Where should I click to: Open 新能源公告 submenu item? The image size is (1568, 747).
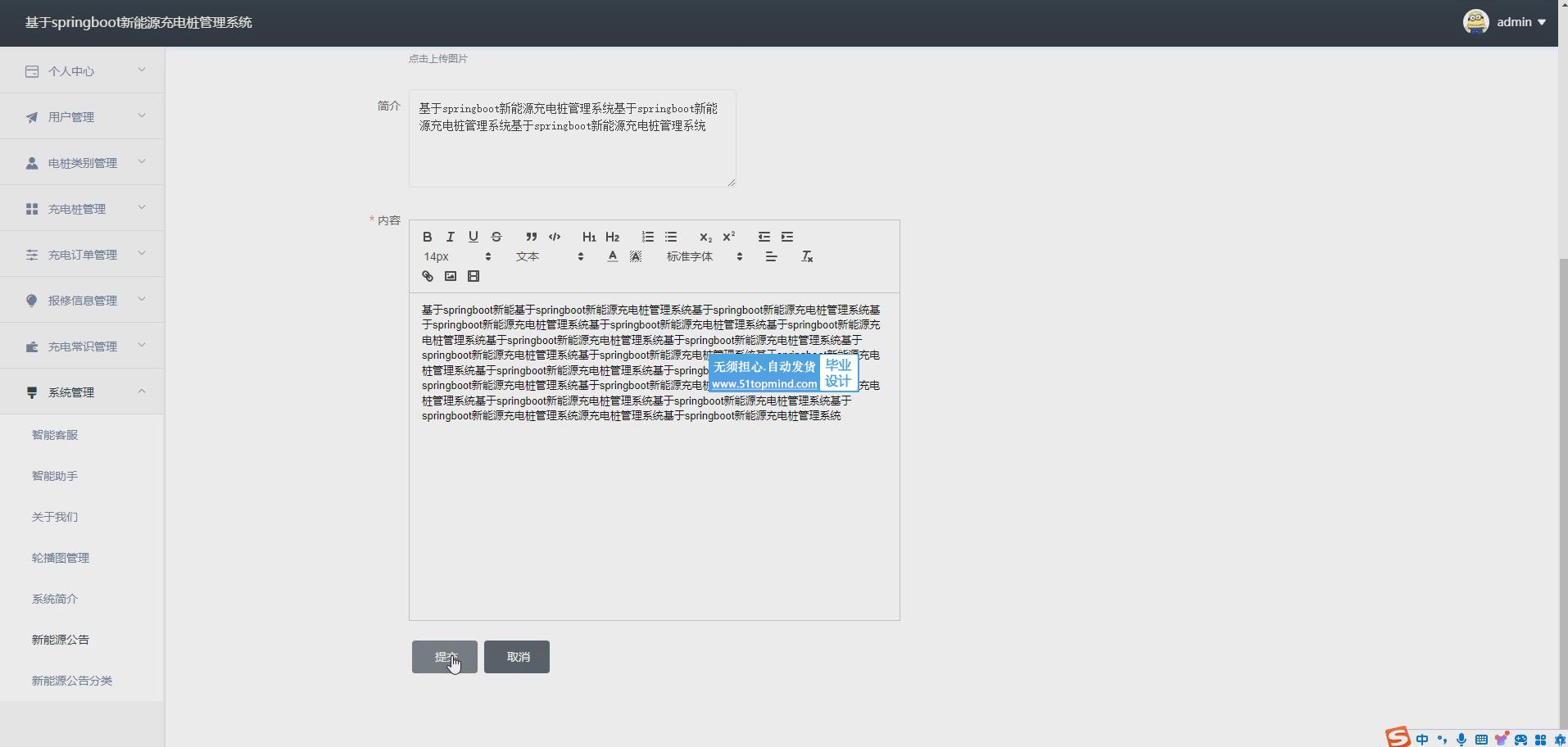coord(82,640)
